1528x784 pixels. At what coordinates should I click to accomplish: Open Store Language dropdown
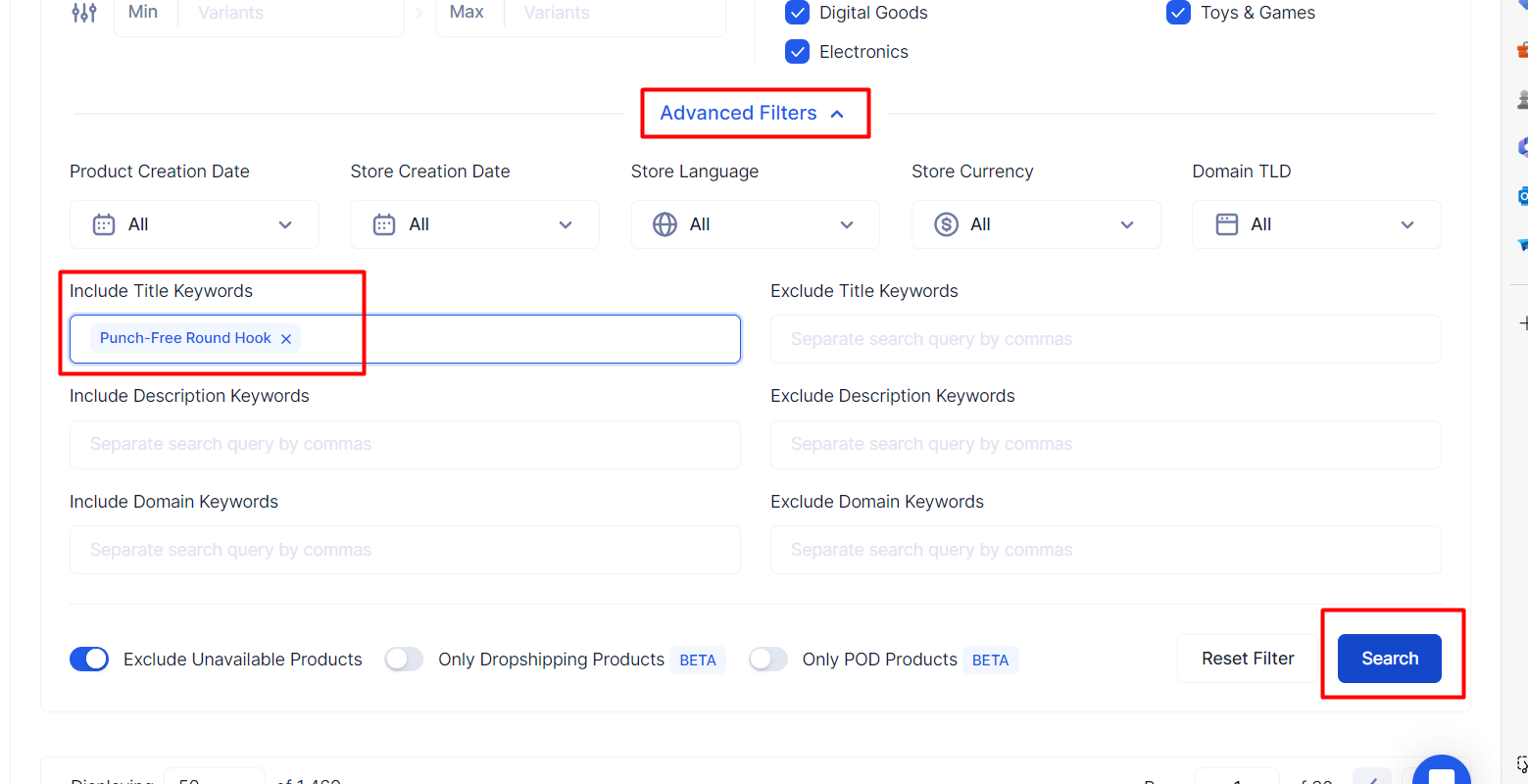(756, 224)
